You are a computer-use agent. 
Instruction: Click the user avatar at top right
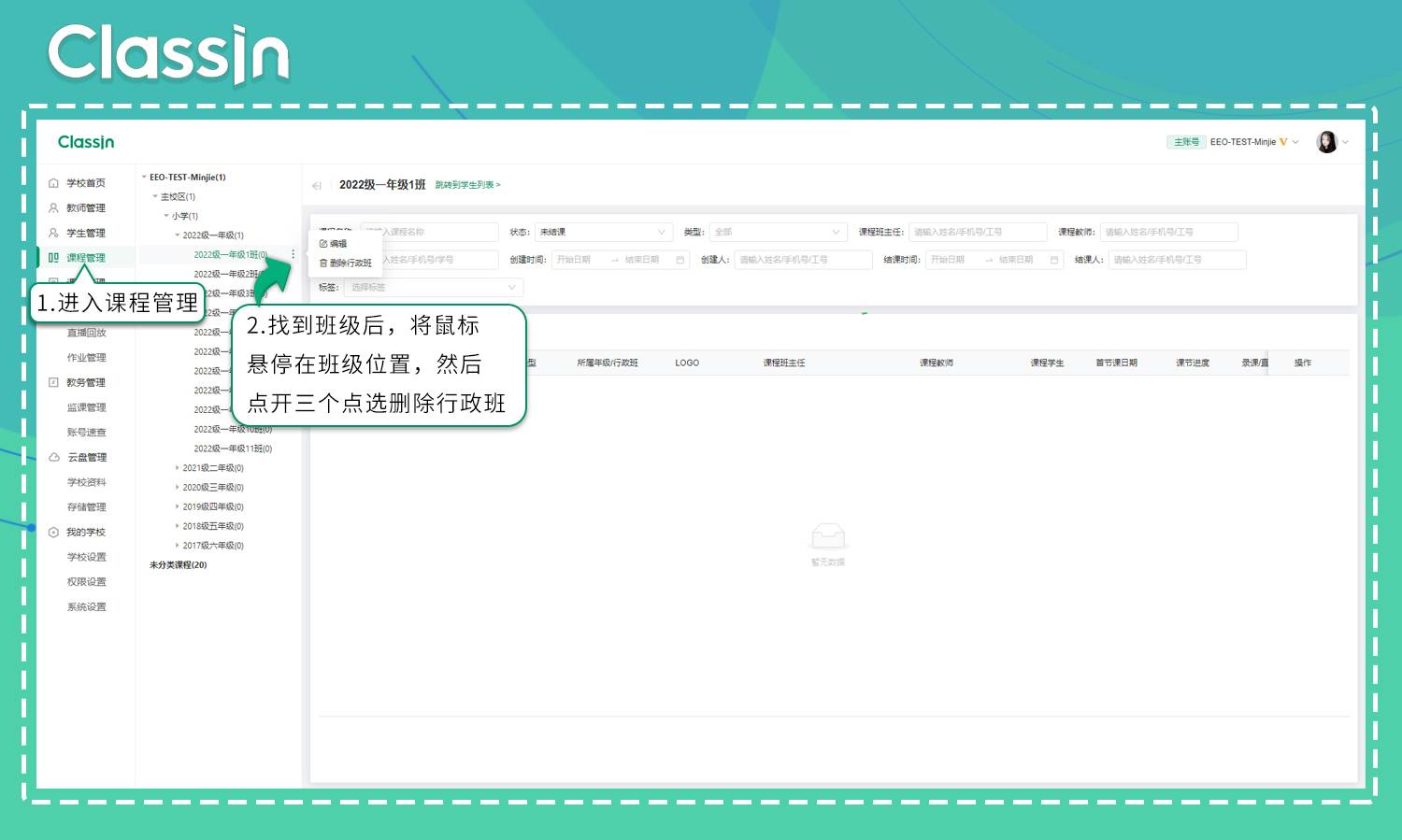point(1326,142)
